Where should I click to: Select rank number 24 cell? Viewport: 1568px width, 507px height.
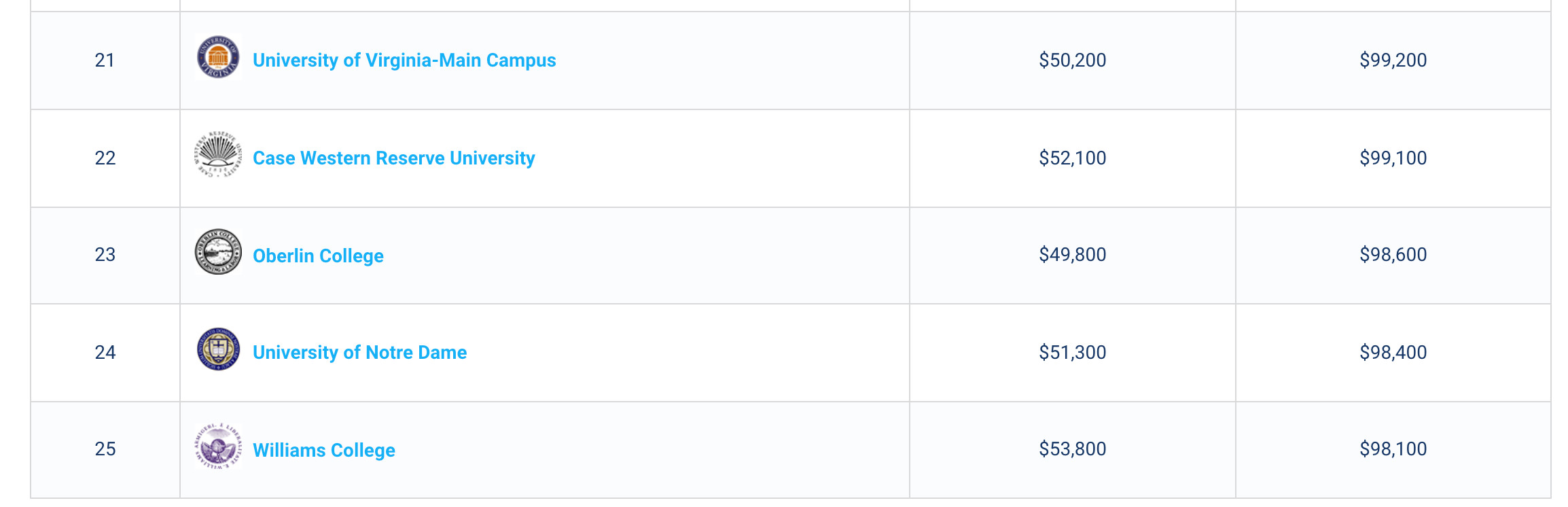(x=105, y=353)
